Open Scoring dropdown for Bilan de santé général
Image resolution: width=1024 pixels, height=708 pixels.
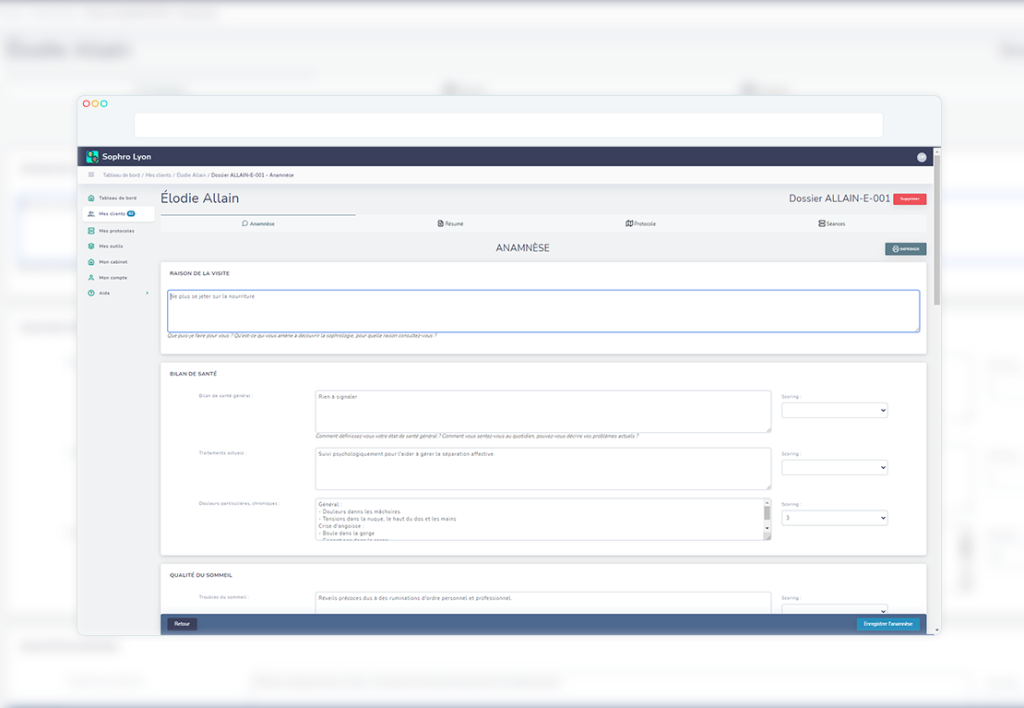[x=834, y=410]
